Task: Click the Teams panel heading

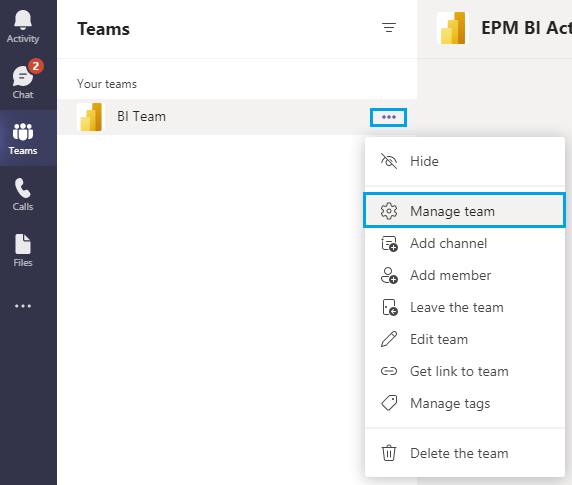Action: pyautogui.click(x=104, y=29)
